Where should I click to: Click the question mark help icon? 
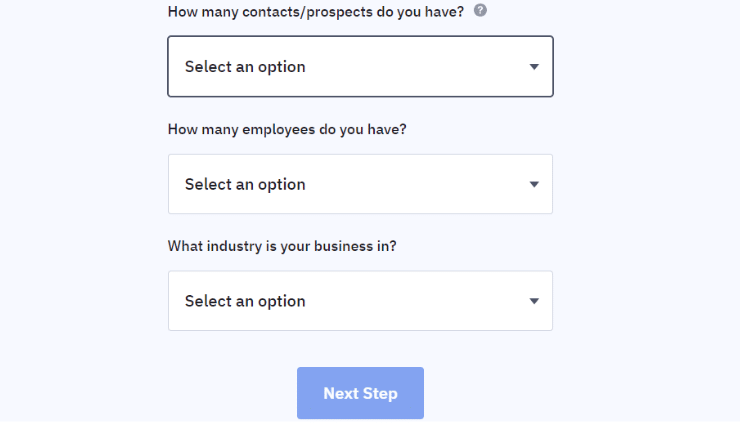(480, 10)
